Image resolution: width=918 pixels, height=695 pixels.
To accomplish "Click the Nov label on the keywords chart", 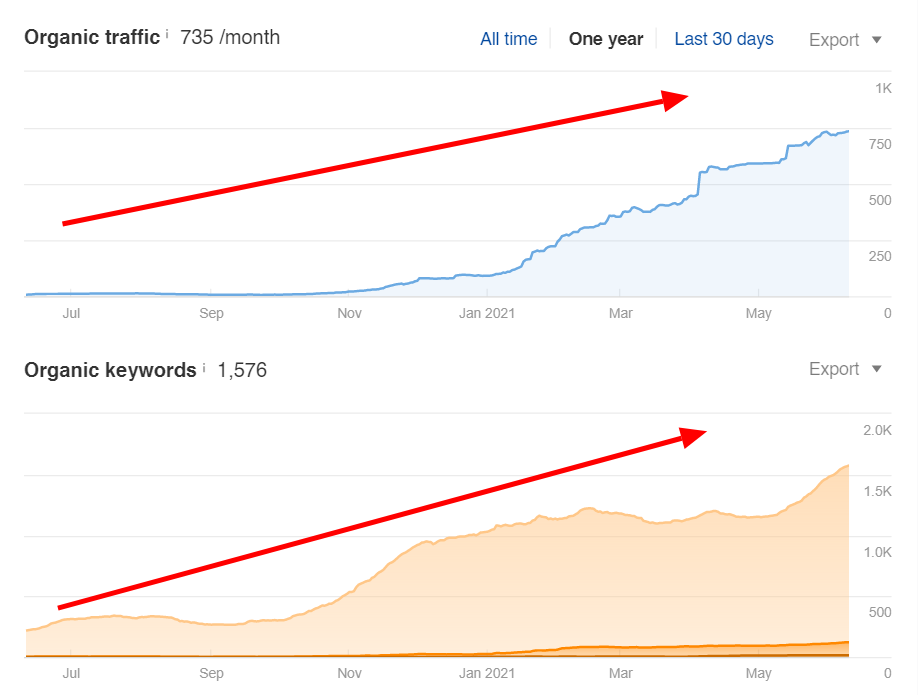I will coord(349,674).
